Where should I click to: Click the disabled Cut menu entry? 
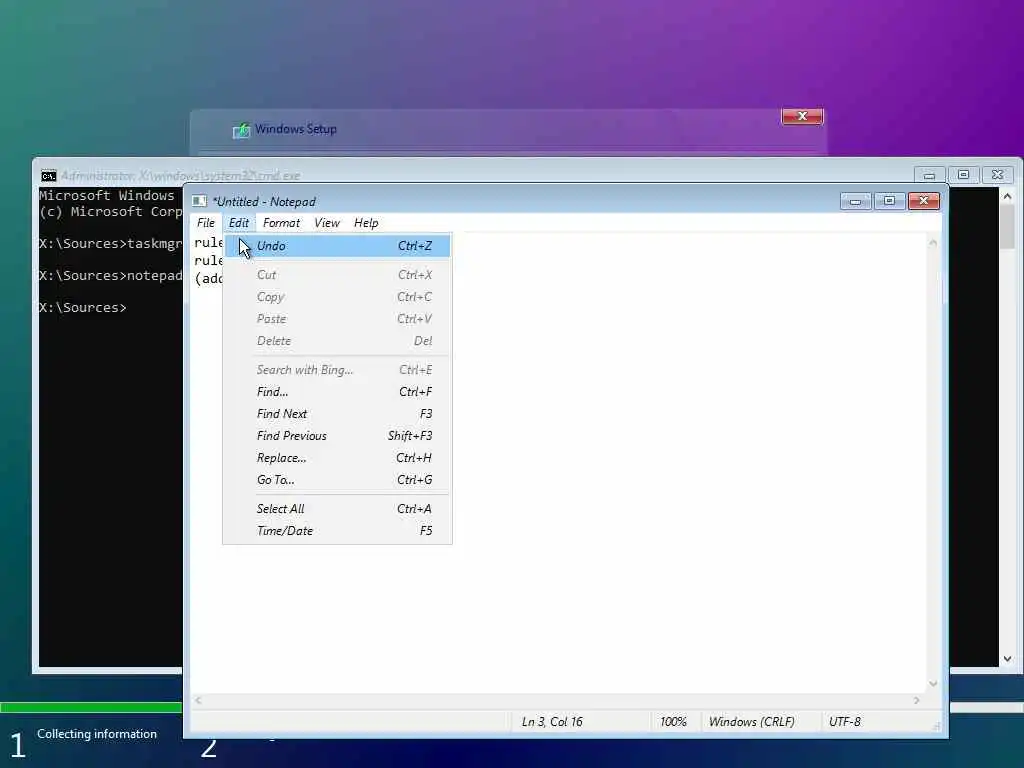[x=338, y=275]
